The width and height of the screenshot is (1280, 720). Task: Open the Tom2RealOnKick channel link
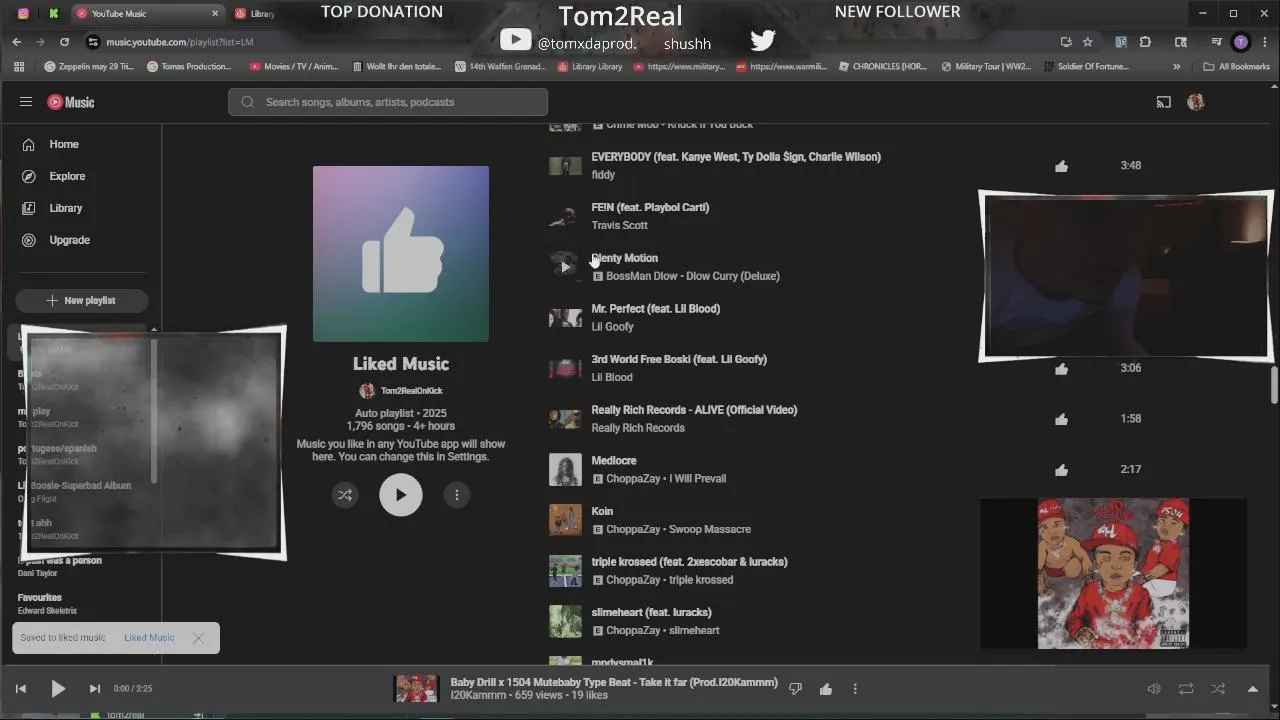411,391
